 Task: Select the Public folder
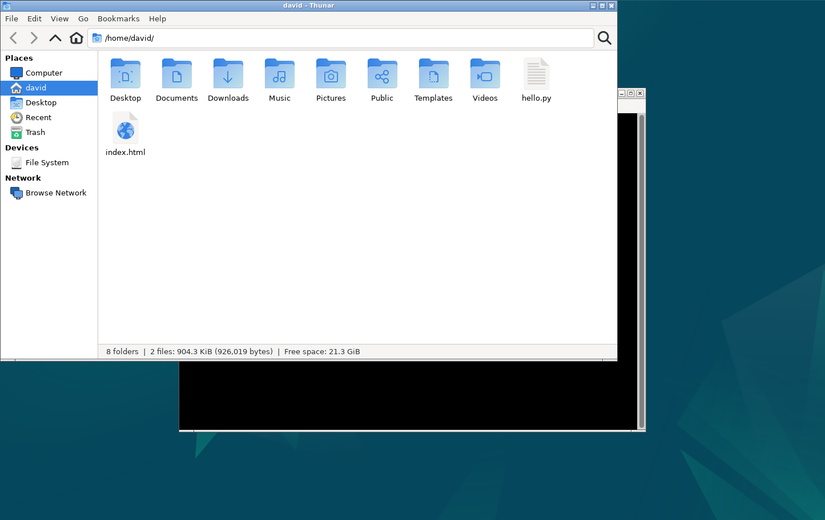click(382, 81)
